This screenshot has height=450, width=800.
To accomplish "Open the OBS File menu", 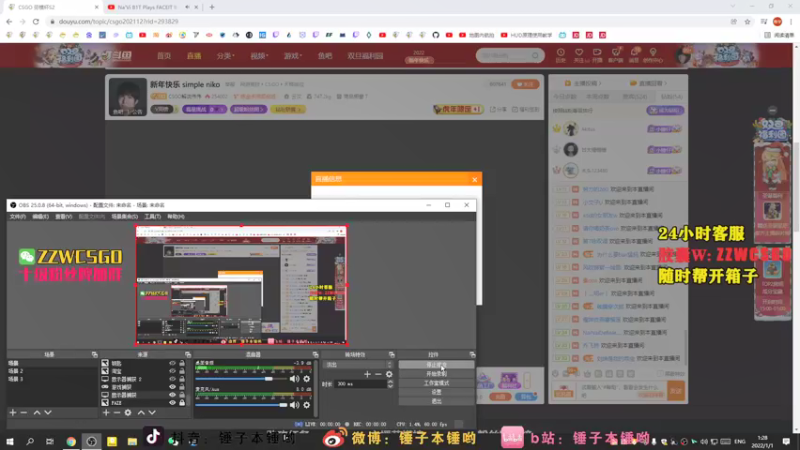I will (x=17, y=216).
